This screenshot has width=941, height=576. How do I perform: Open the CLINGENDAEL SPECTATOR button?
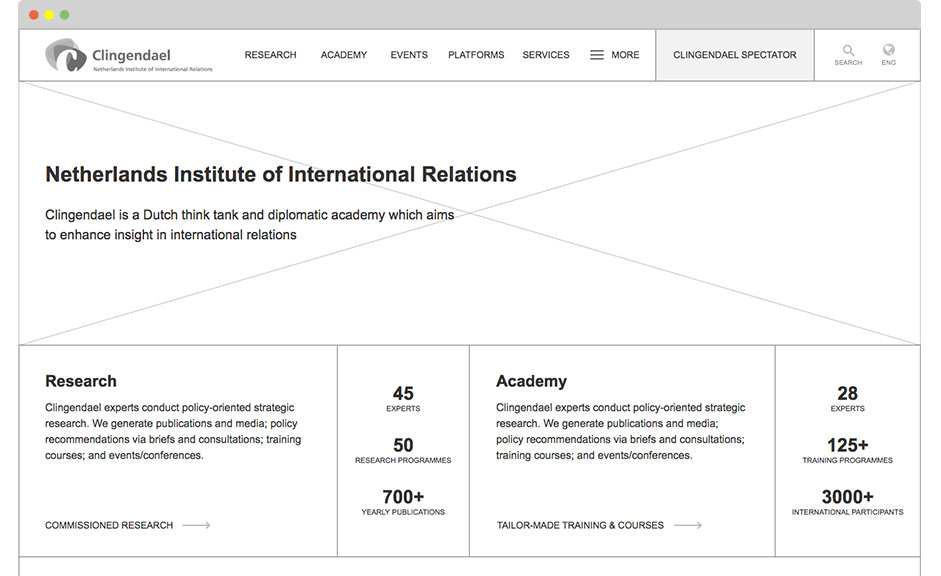pyautogui.click(x=735, y=55)
